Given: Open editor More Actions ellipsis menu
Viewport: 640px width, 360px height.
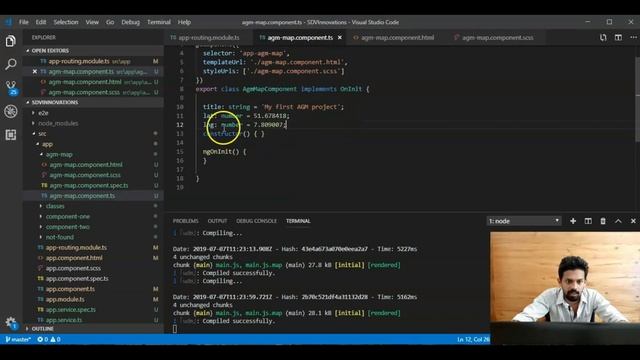Looking at the screenshot, I should click(633, 38).
